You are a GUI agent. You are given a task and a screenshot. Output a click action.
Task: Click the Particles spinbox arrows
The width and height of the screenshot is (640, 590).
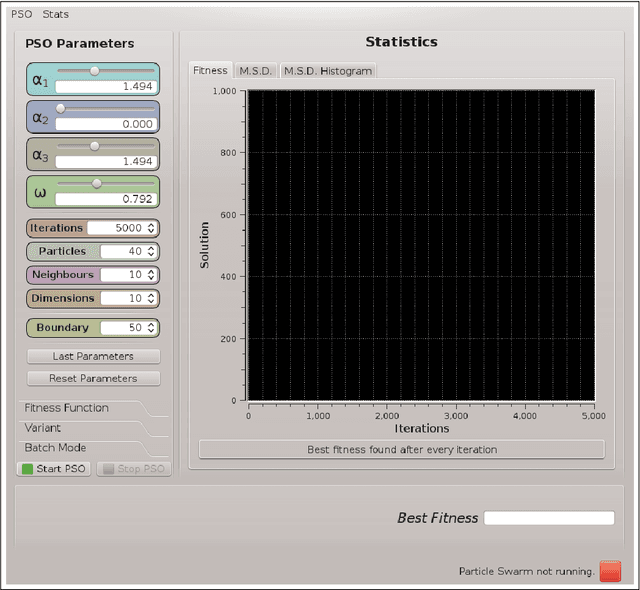(x=151, y=252)
